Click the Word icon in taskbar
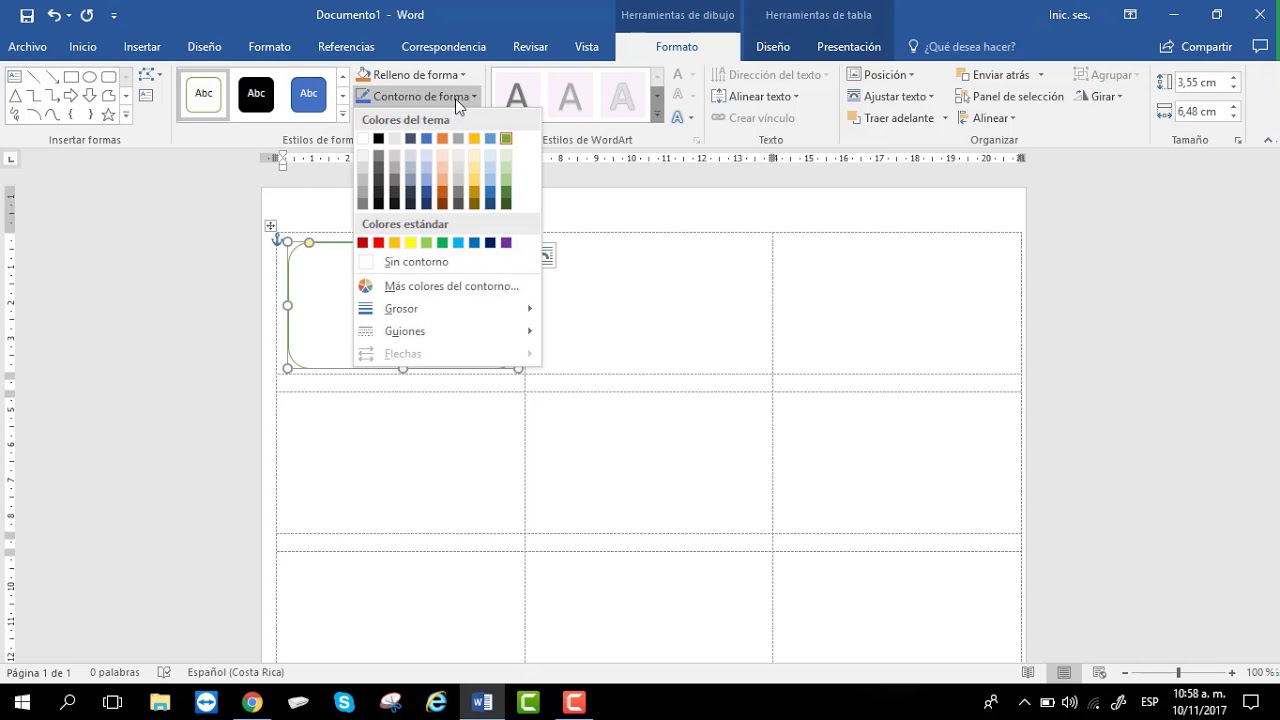The height and width of the screenshot is (720, 1280). click(x=483, y=702)
